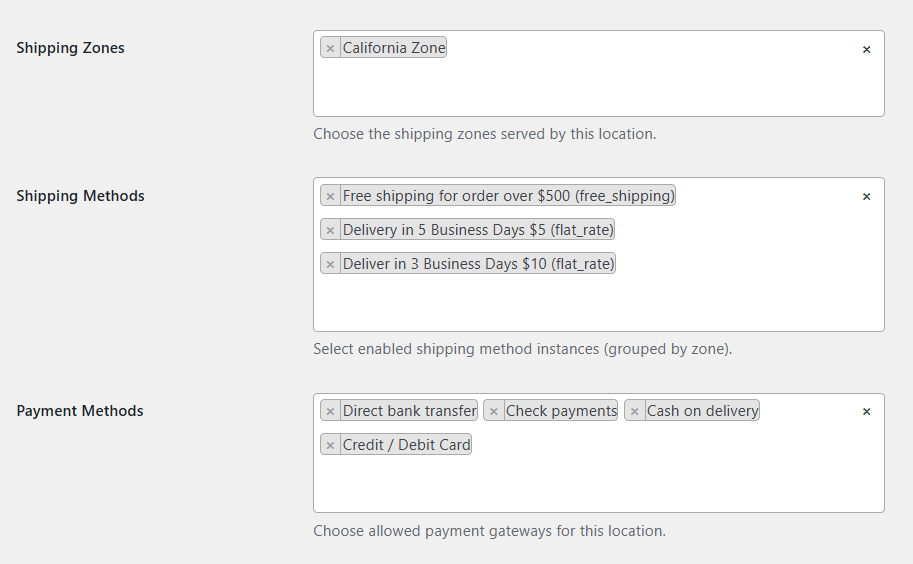Click the Shipping Methods field label

click(80, 196)
